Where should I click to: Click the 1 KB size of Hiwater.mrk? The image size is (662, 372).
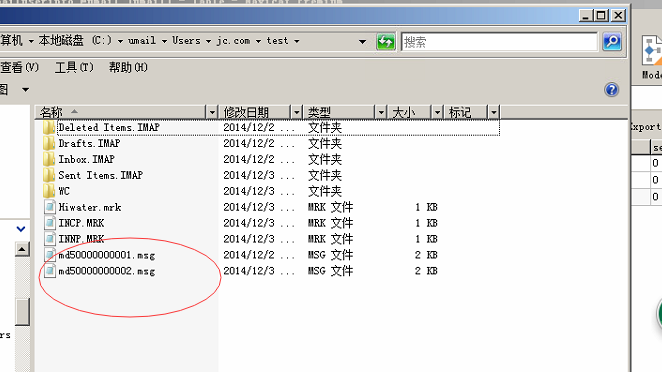[426, 207]
